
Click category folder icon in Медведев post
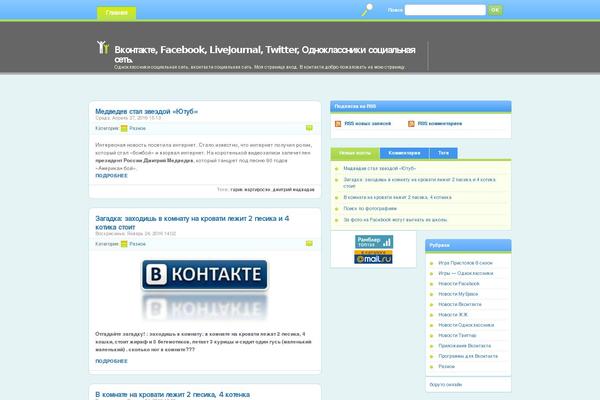tap(124, 128)
